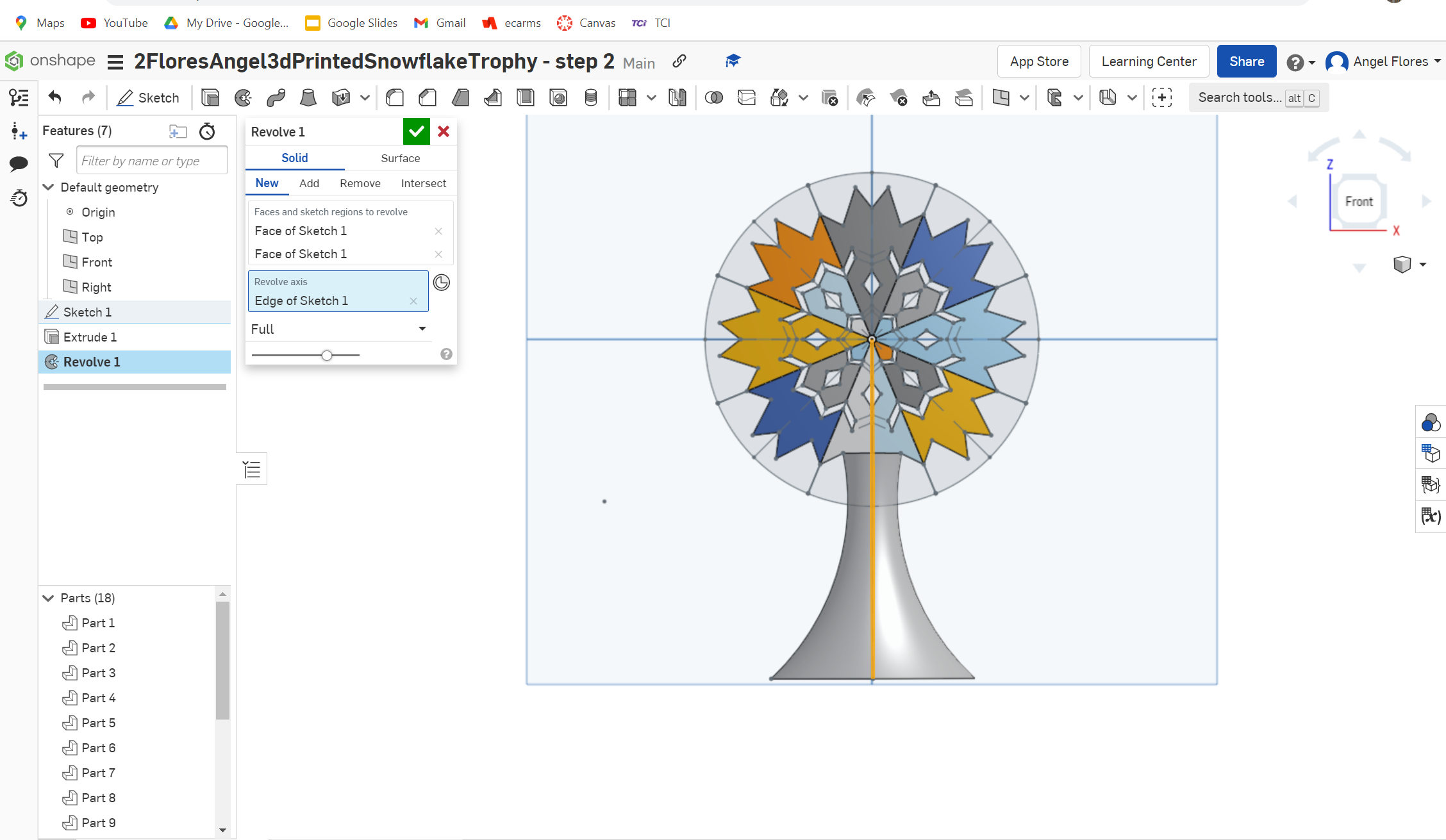Switch to the Surface tab in Revolve dialog
Screen dimensions: 1446x840
tap(400, 158)
